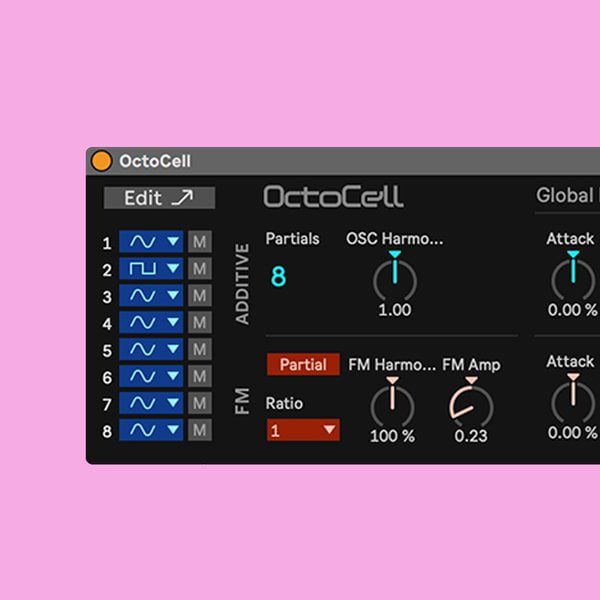Mute oscillator 4 with its M button
Screen dimensions: 600x600
tap(200, 322)
